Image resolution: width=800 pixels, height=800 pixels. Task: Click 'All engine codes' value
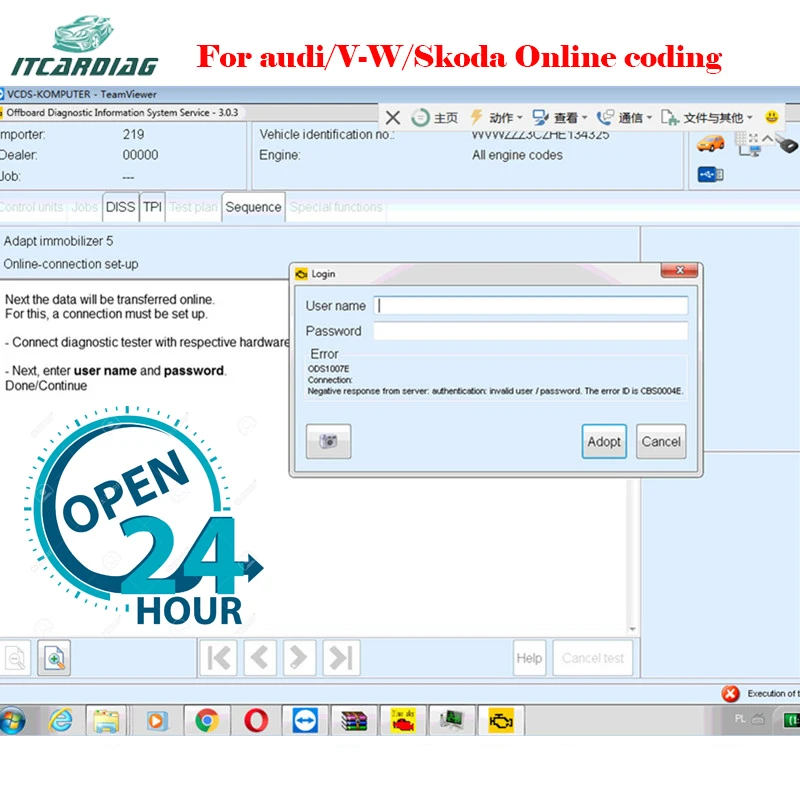pos(517,155)
